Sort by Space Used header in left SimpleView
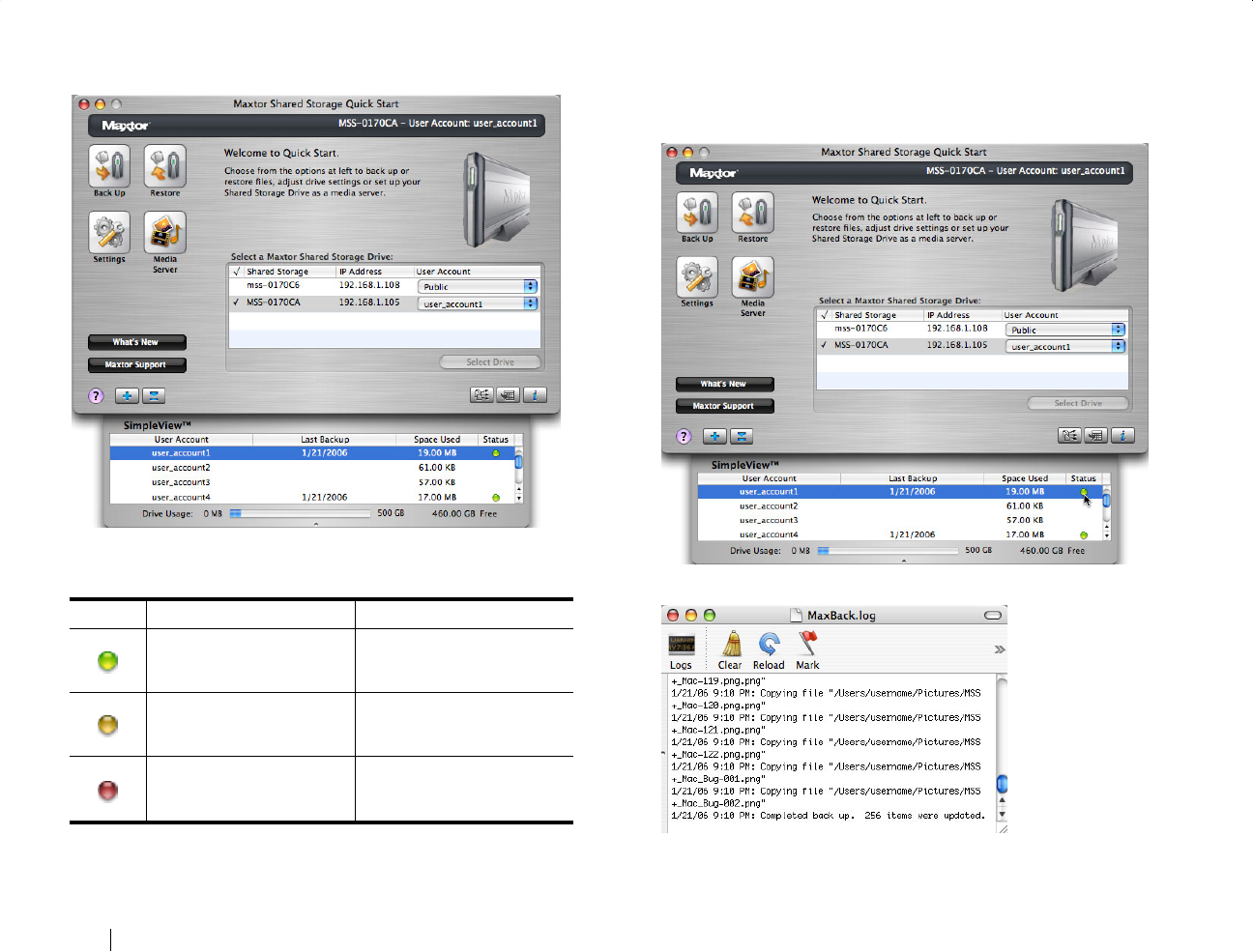The image size is (1253, 952). click(x=437, y=439)
